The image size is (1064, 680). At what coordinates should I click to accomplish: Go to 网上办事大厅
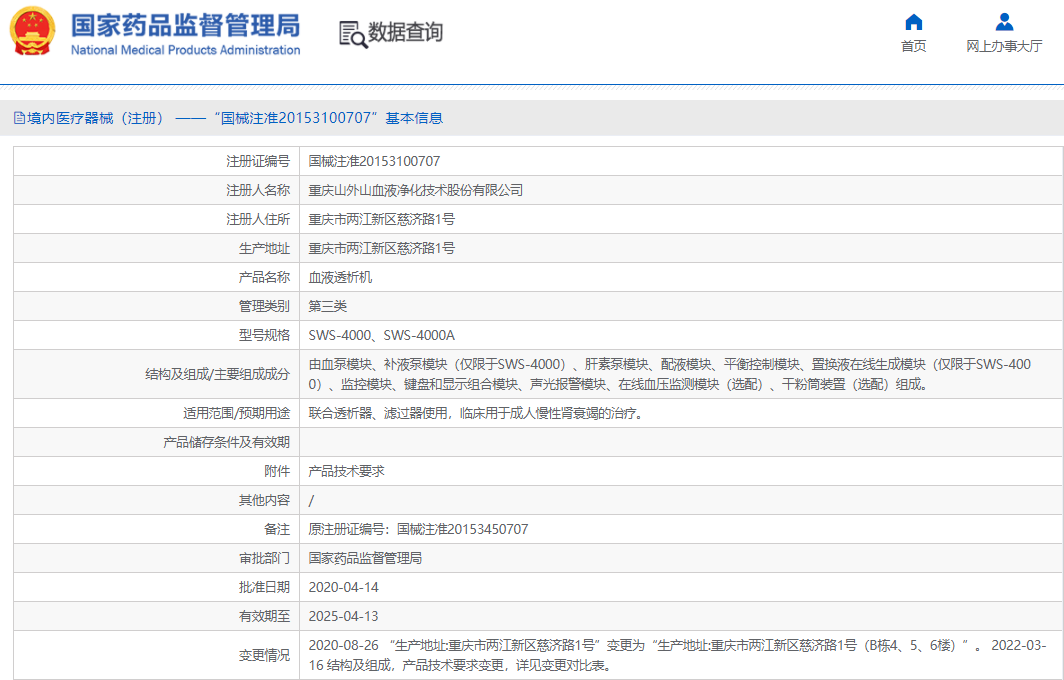(x=1004, y=46)
